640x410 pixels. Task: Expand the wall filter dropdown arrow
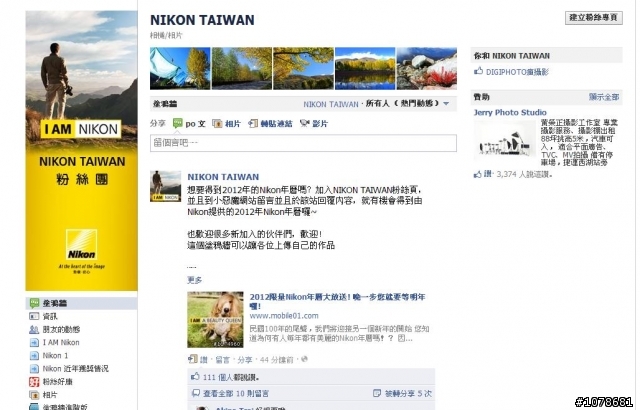[446, 104]
